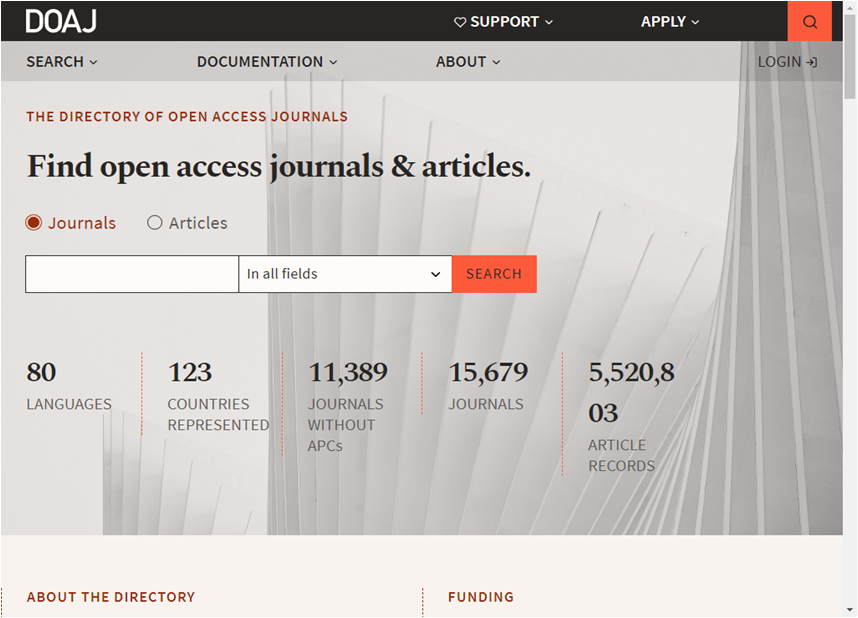Open the SUPPORT menu
Screen dimensions: 858x618
click(503, 22)
